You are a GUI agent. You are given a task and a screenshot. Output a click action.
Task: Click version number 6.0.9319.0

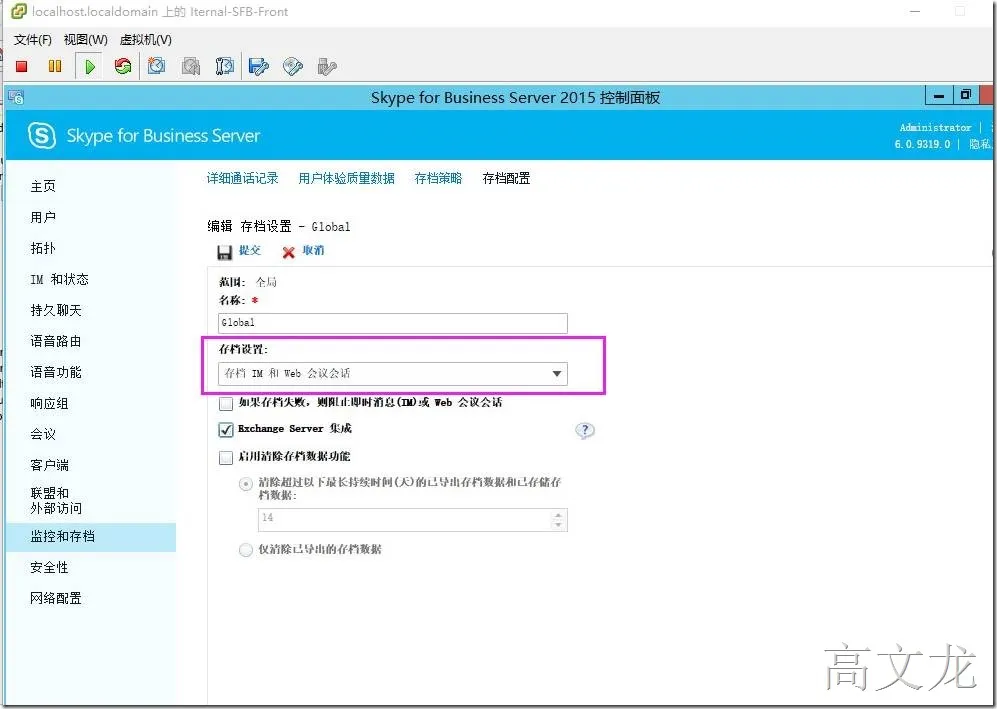pyautogui.click(x=922, y=144)
